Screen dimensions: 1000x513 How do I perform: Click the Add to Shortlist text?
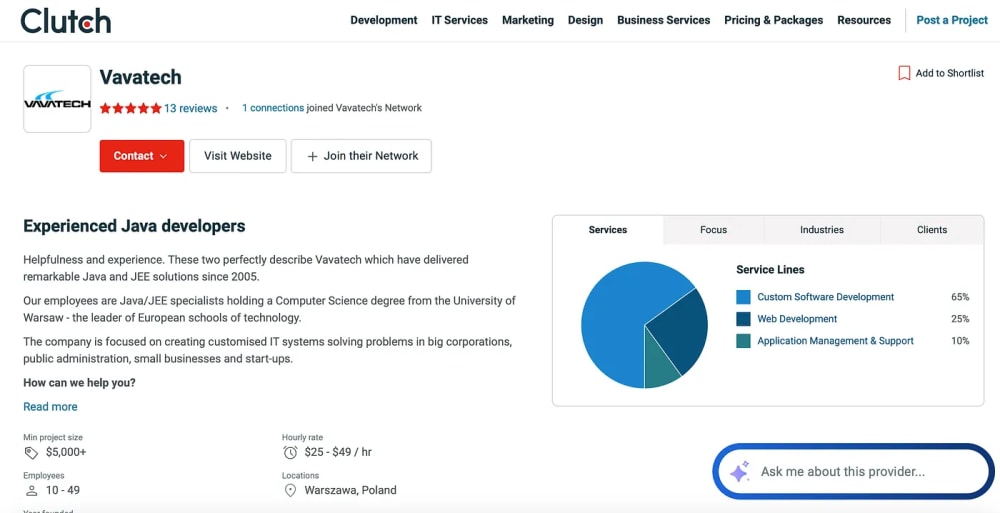(950, 73)
